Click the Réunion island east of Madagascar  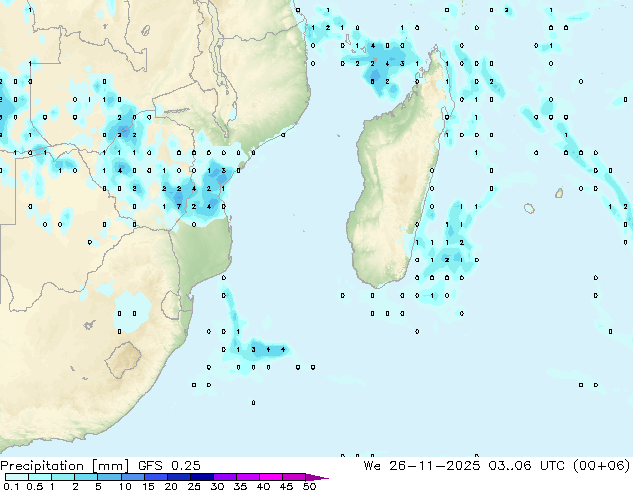coord(529,209)
